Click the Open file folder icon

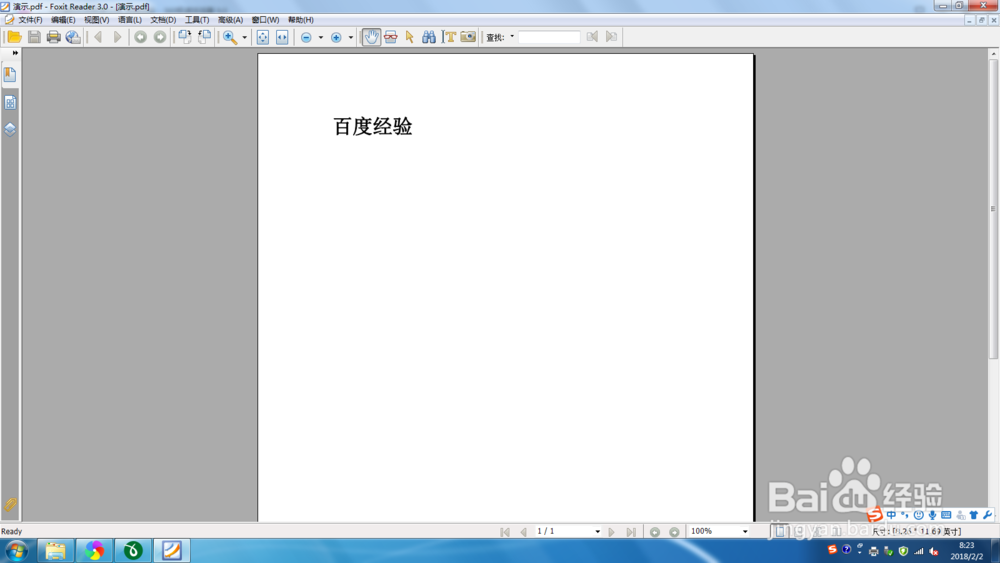click(14, 37)
